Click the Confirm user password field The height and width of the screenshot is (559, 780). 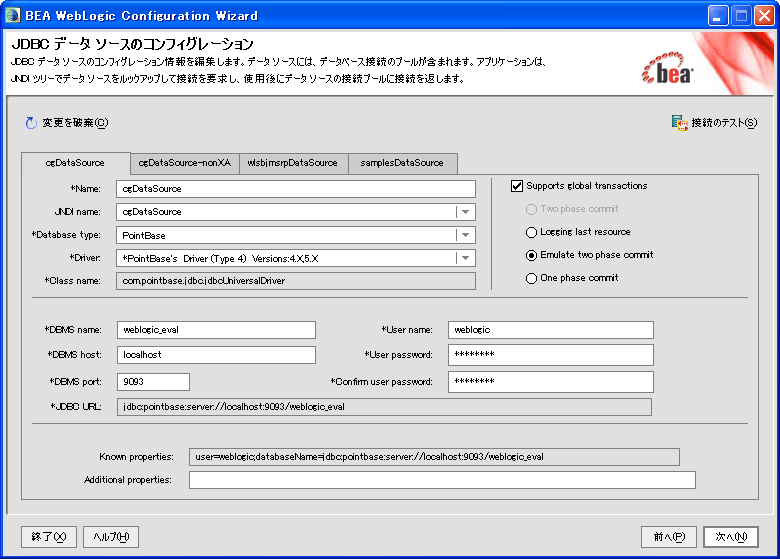tap(551, 382)
